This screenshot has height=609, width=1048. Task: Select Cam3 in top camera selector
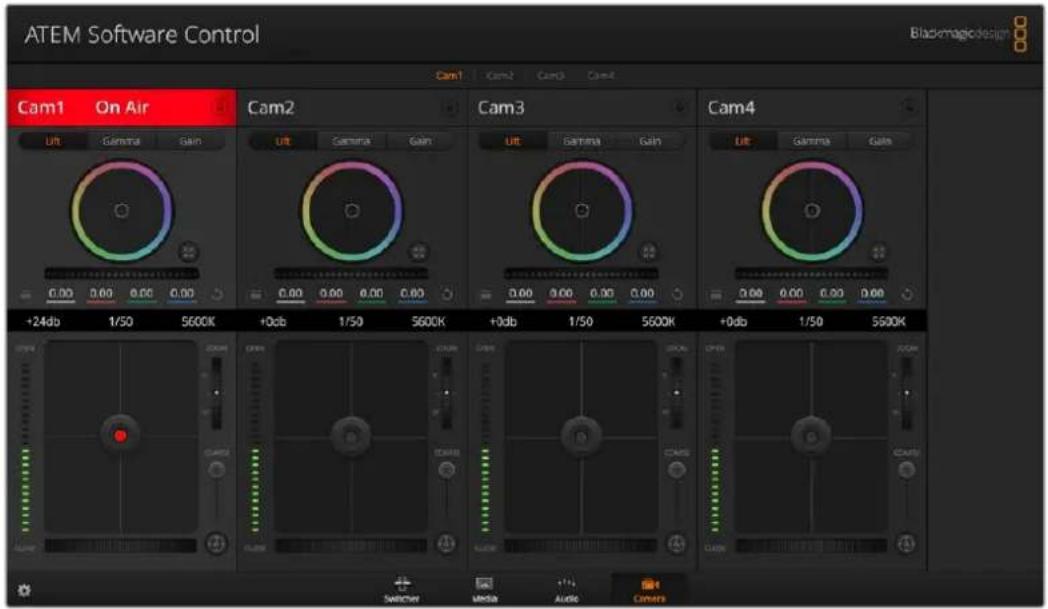551,76
